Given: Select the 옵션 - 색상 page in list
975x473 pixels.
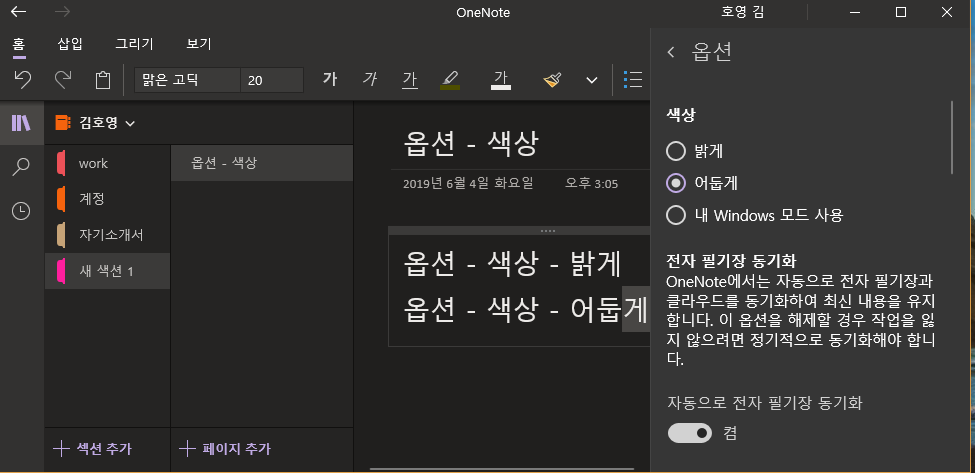Looking at the screenshot, I should coord(262,163).
